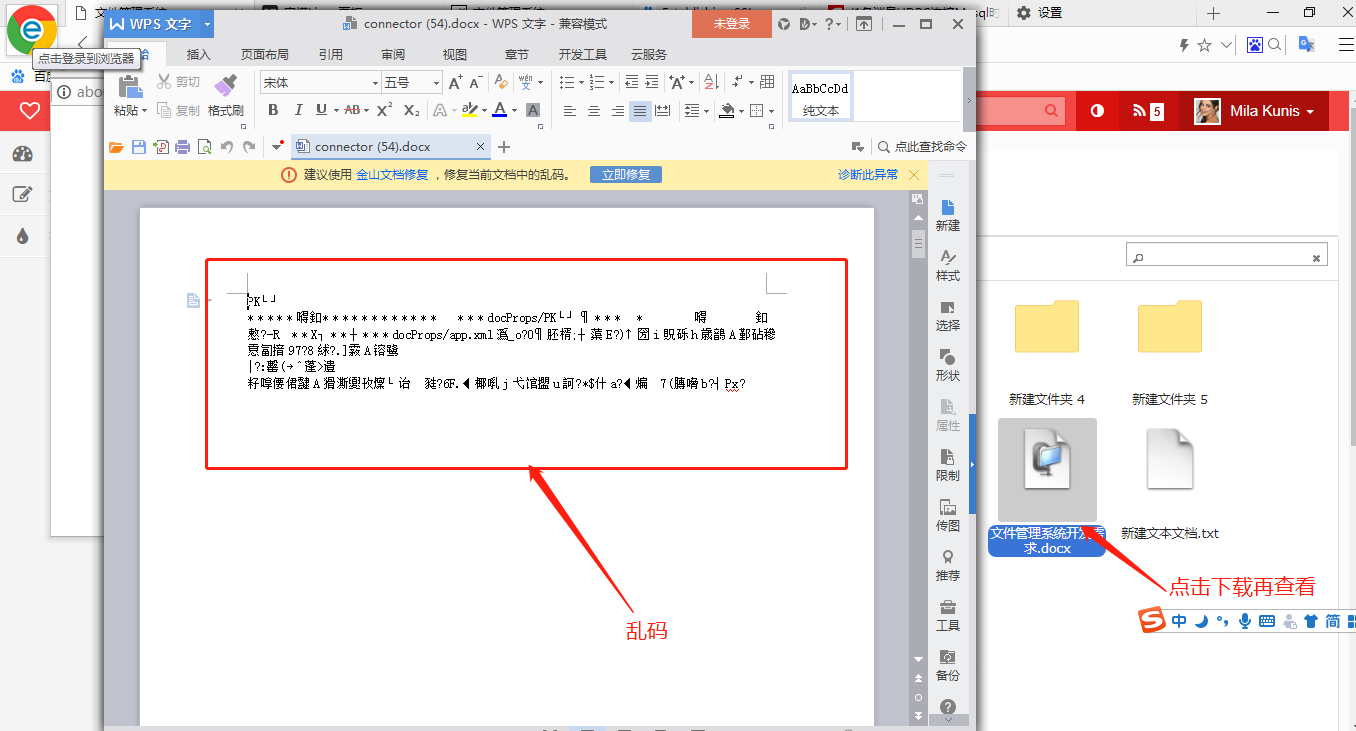
Task: Toggle italic formatting in WPS ribbon
Action: pyautogui.click(x=298, y=110)
